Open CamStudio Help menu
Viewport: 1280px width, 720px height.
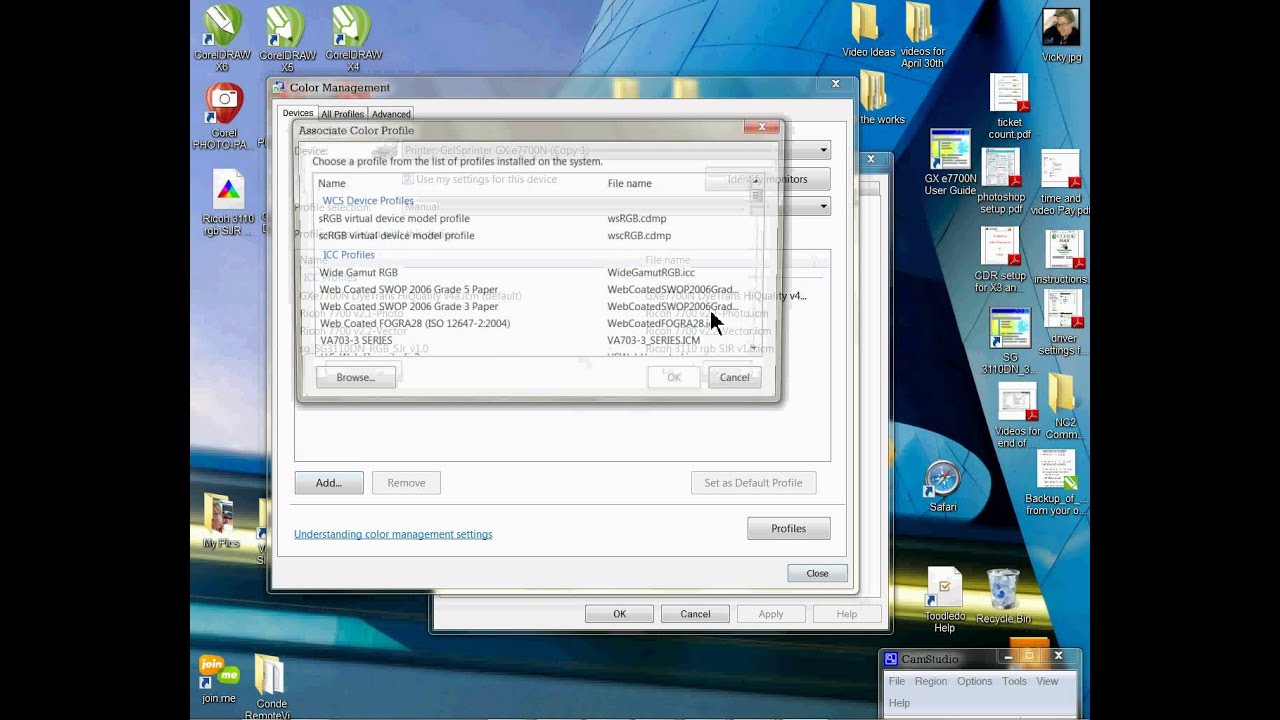pyautogui.click(x=899, y=703)
